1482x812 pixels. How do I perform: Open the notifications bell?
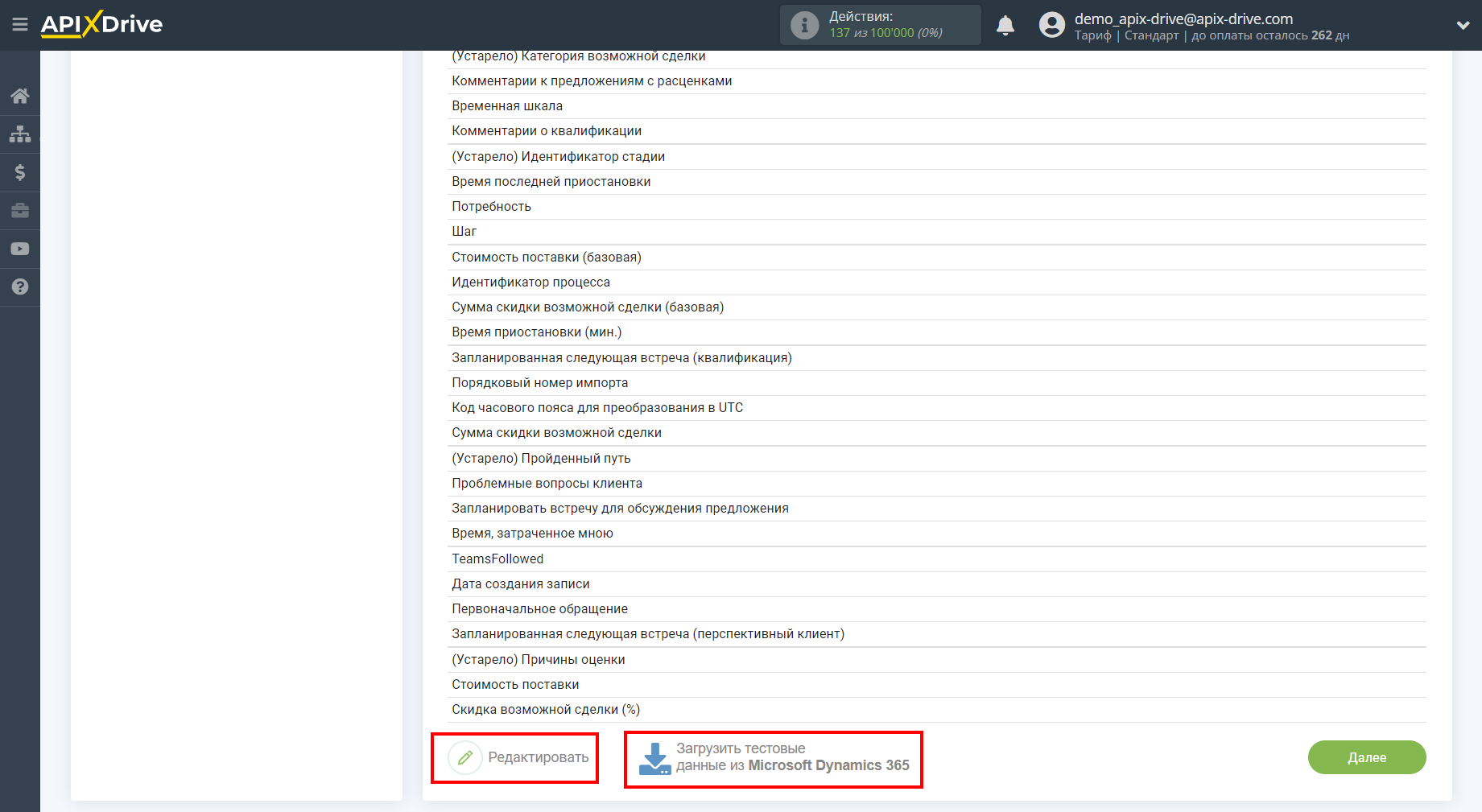[1005, 26]
